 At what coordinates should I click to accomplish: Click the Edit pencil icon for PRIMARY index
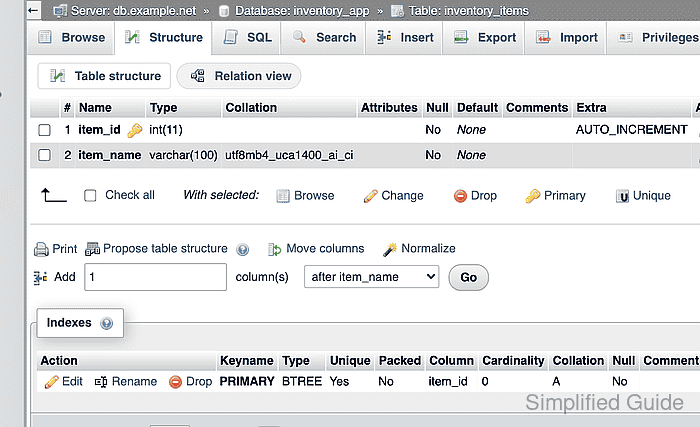pos(51,382)
